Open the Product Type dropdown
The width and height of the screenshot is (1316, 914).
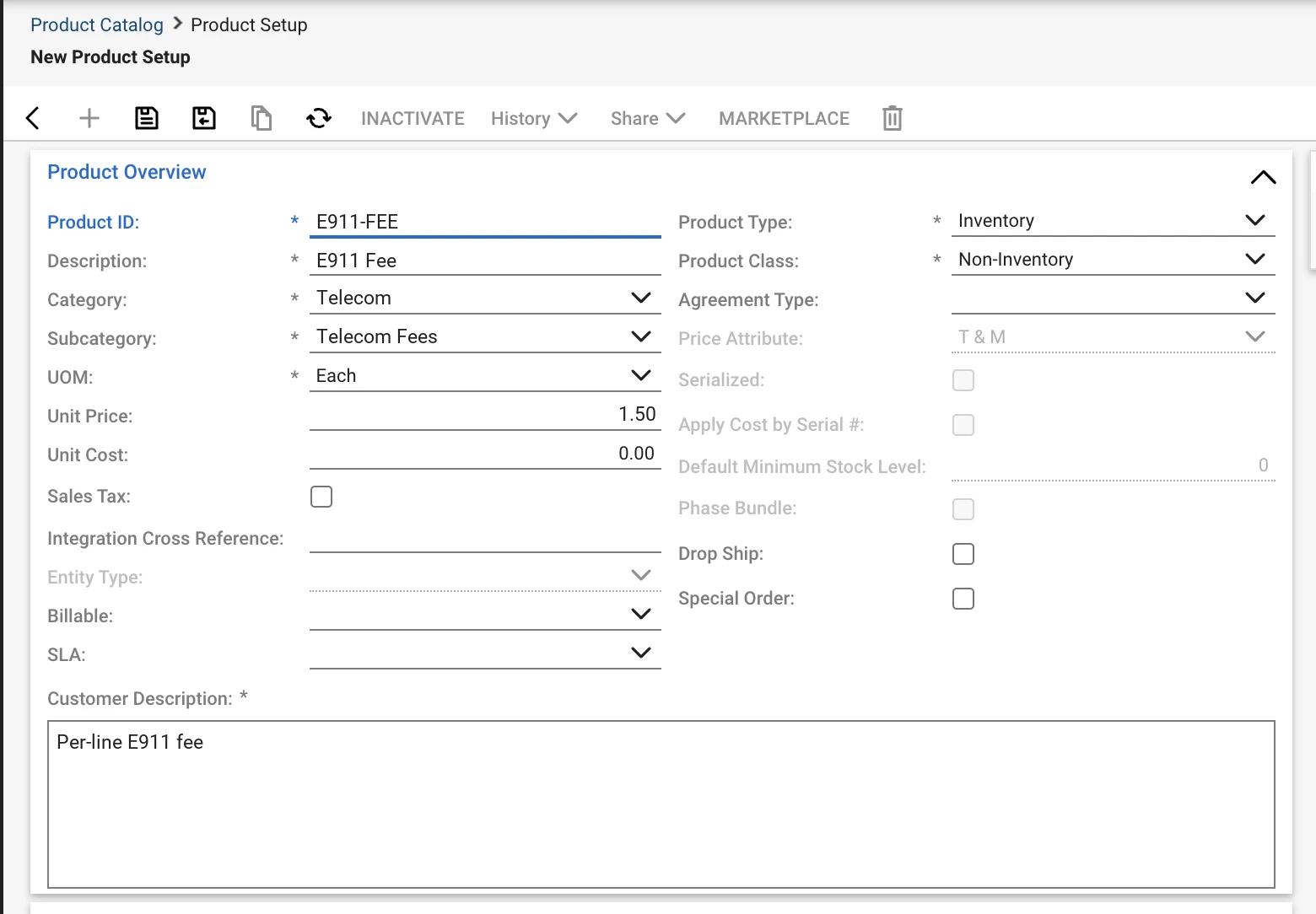coord(1113,221)
